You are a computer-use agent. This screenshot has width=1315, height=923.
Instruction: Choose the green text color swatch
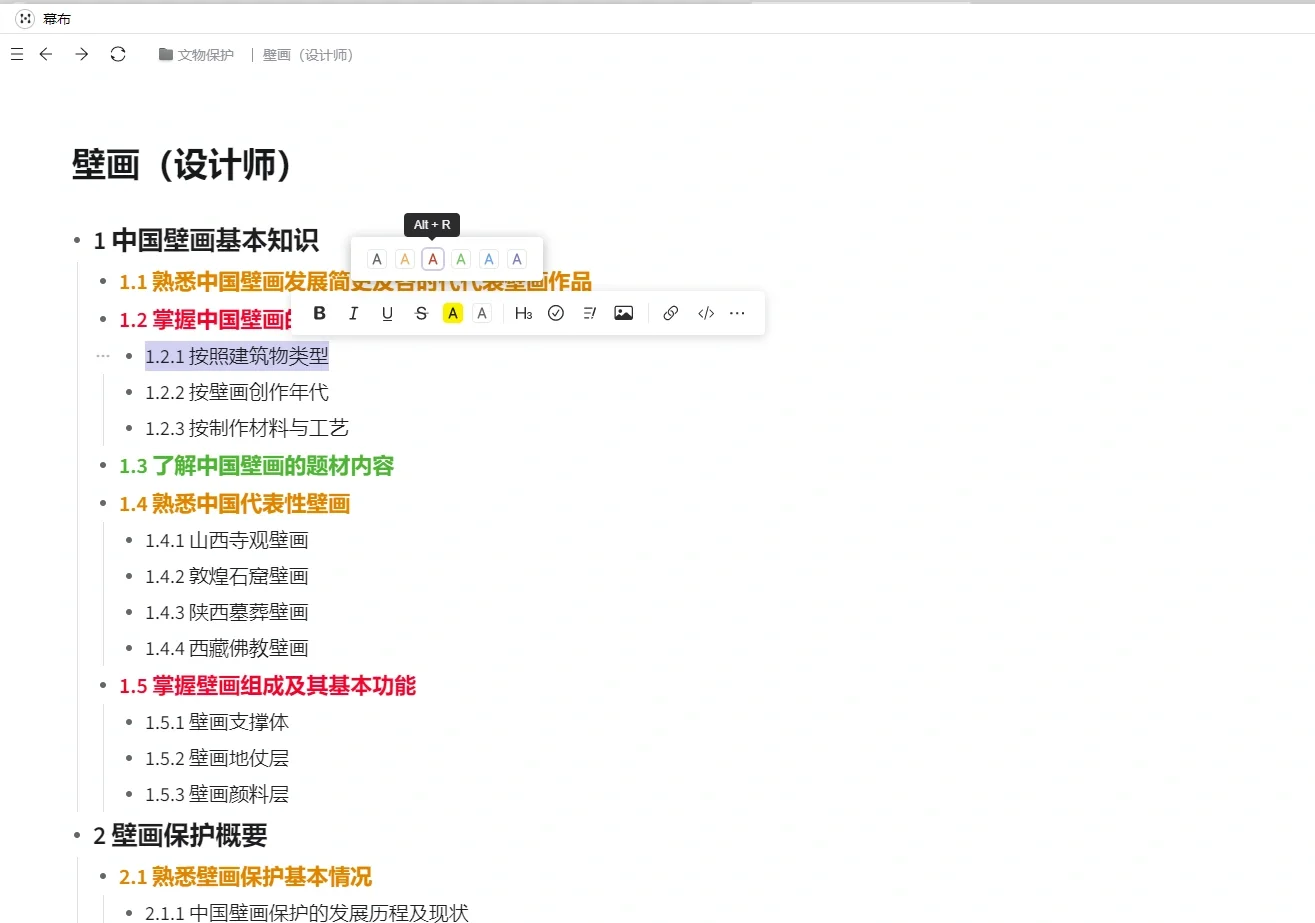[x=460, y=258]
